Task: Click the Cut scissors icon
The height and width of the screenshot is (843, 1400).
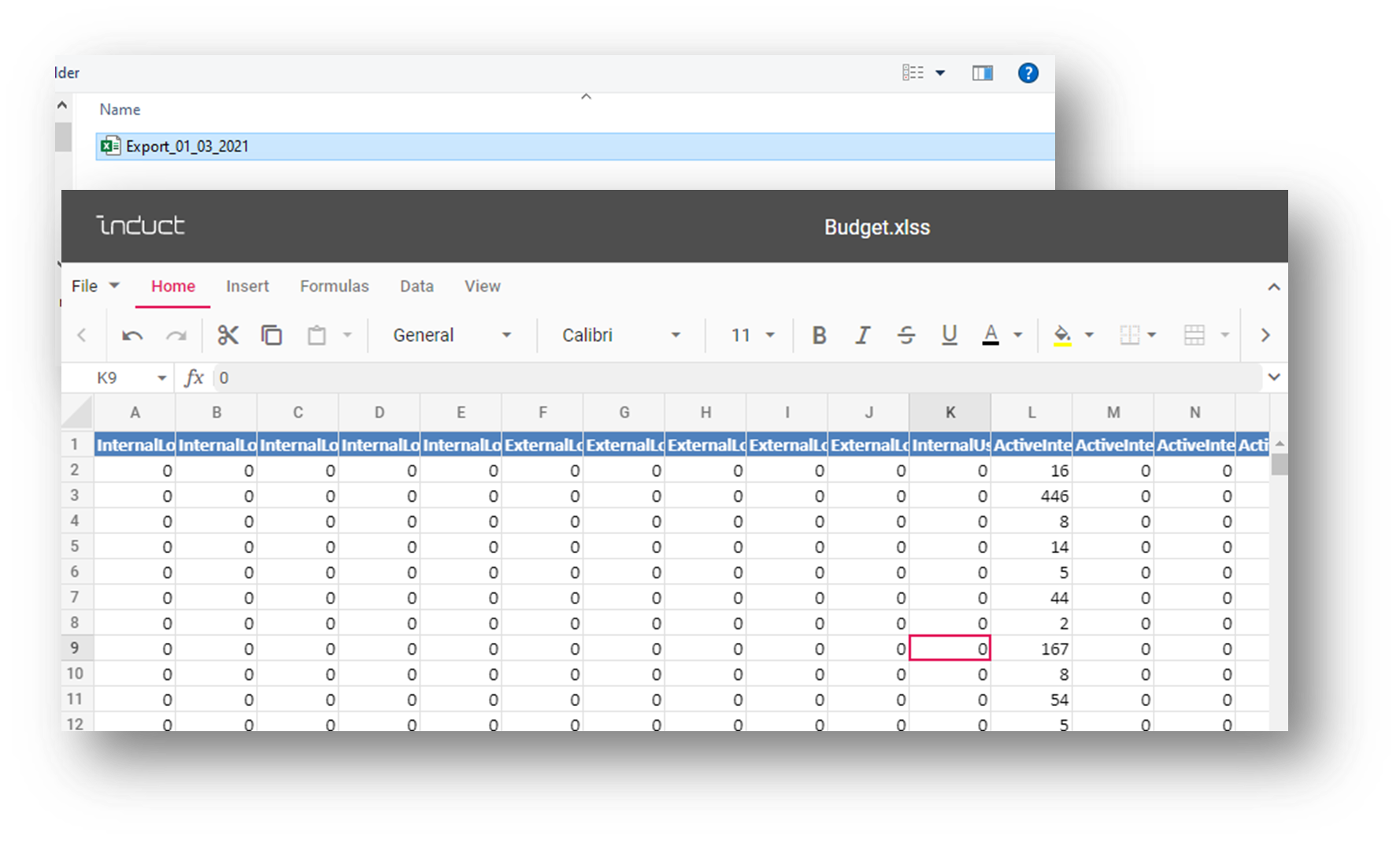Action: pyautogui.click(x=228, y=336)
